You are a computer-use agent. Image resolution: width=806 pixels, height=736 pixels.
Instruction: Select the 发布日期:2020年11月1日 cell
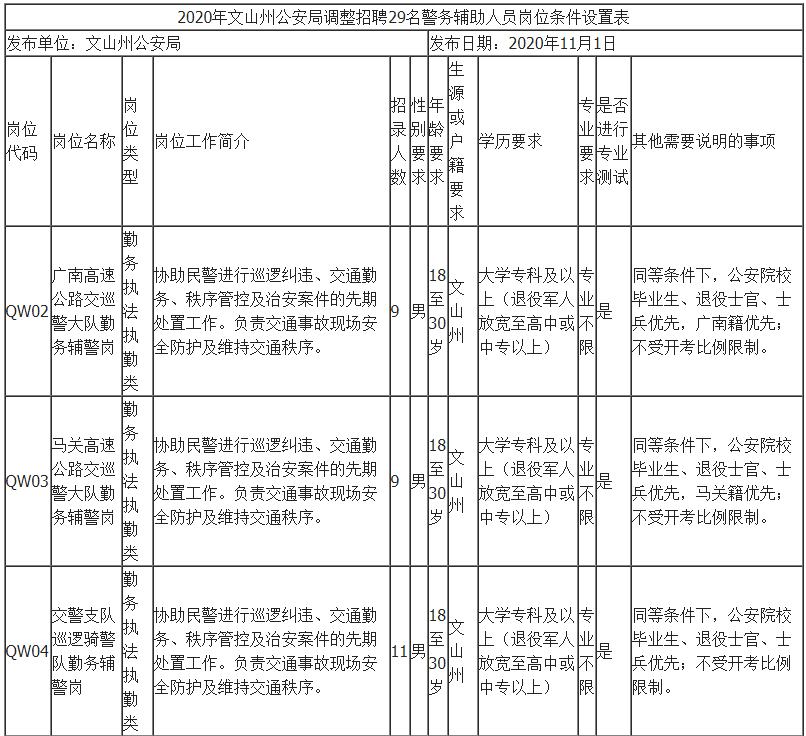pos(615,43)
